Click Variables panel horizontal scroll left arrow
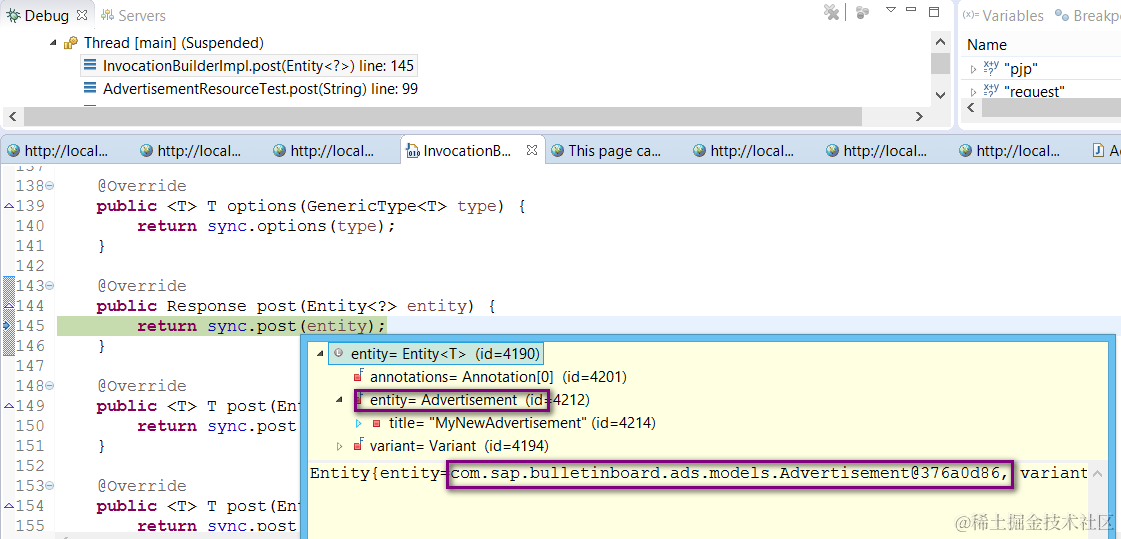The image size is (1121, 539). click(970, 107)
